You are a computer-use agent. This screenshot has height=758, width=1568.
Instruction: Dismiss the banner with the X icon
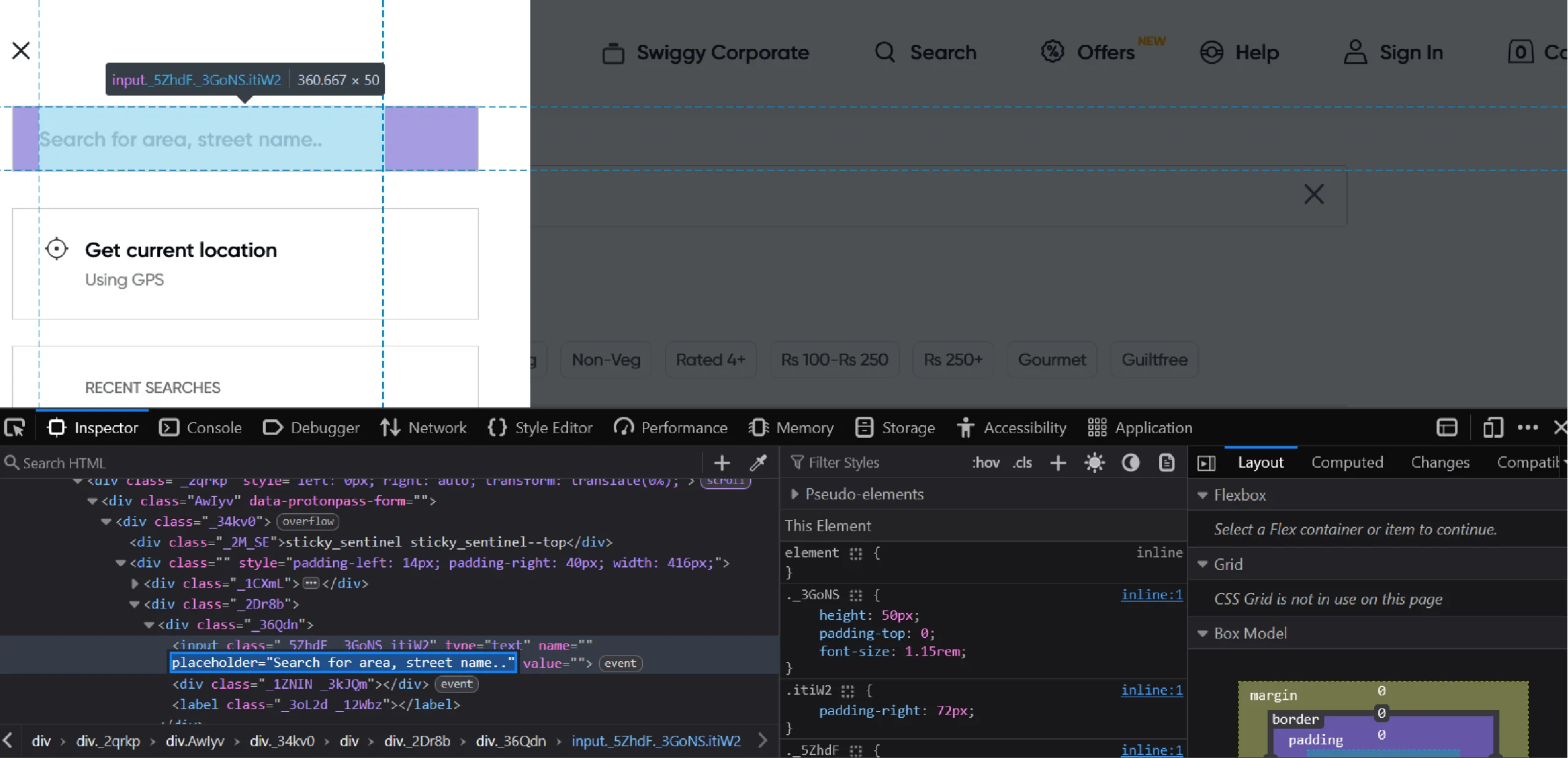click(x=1314, y=194)
